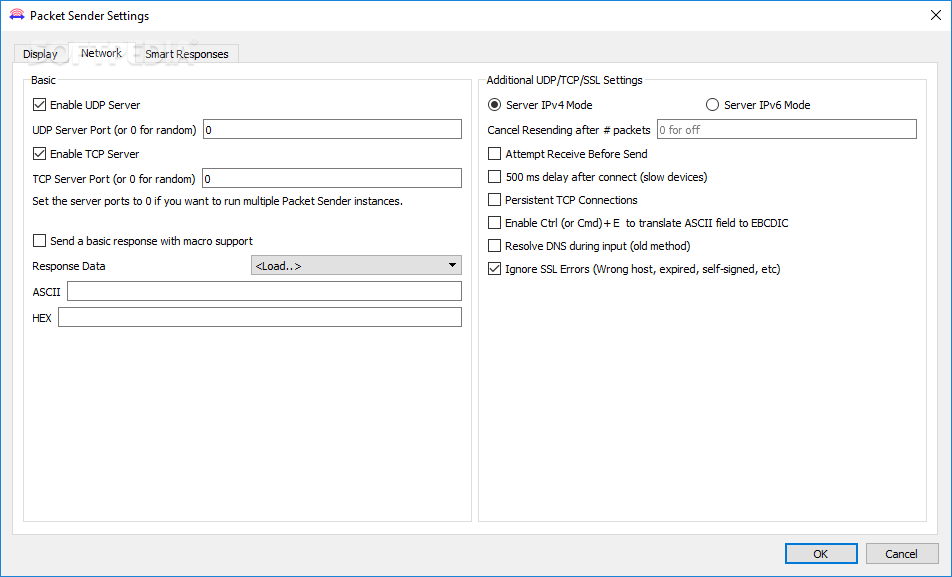Click the 'Additional UDP/TCP/SSL Settings' group title
This screenshot has height=577, width=952.
tap(564, 80)
